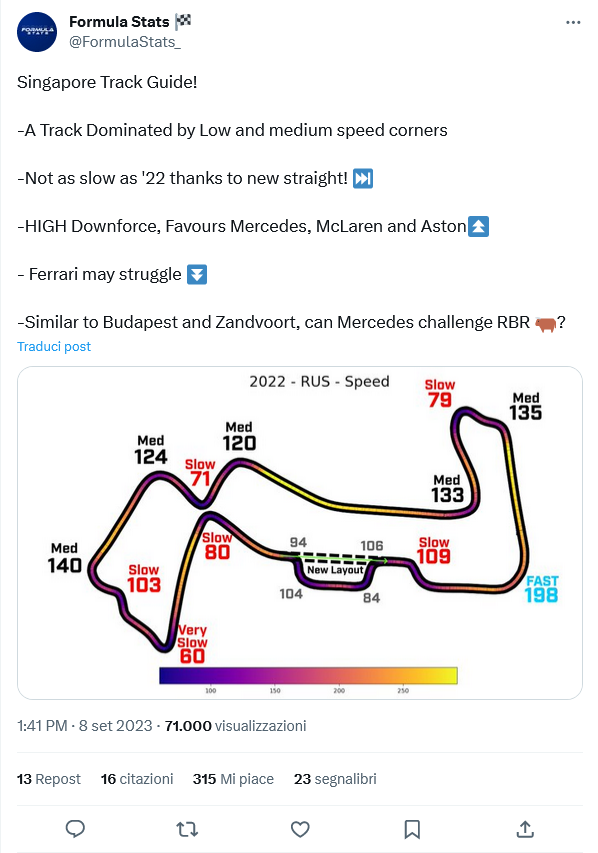598x853 pixels.
Task: View the 13 Repost list
Action: 48,779
